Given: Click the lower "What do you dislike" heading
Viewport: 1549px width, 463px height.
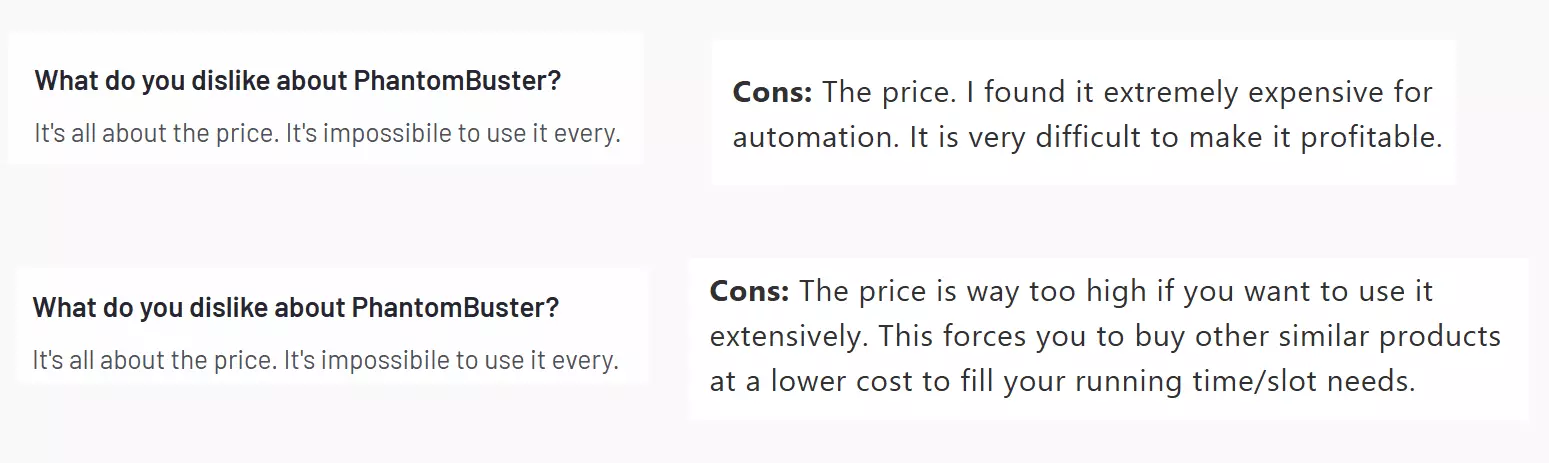Looking at the screenshot, I should pyautogui.click(x=296, y=307).
